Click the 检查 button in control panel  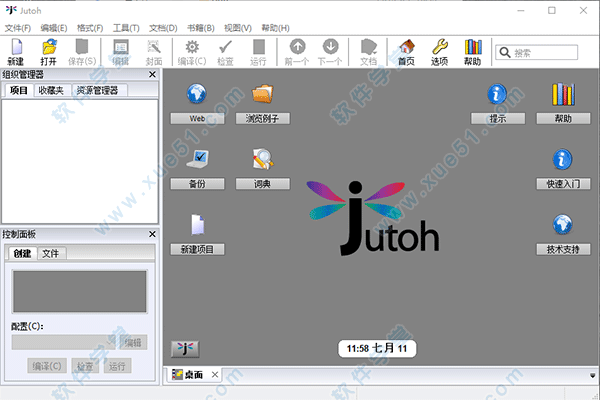pyautogui.click(x=85, y=366)
